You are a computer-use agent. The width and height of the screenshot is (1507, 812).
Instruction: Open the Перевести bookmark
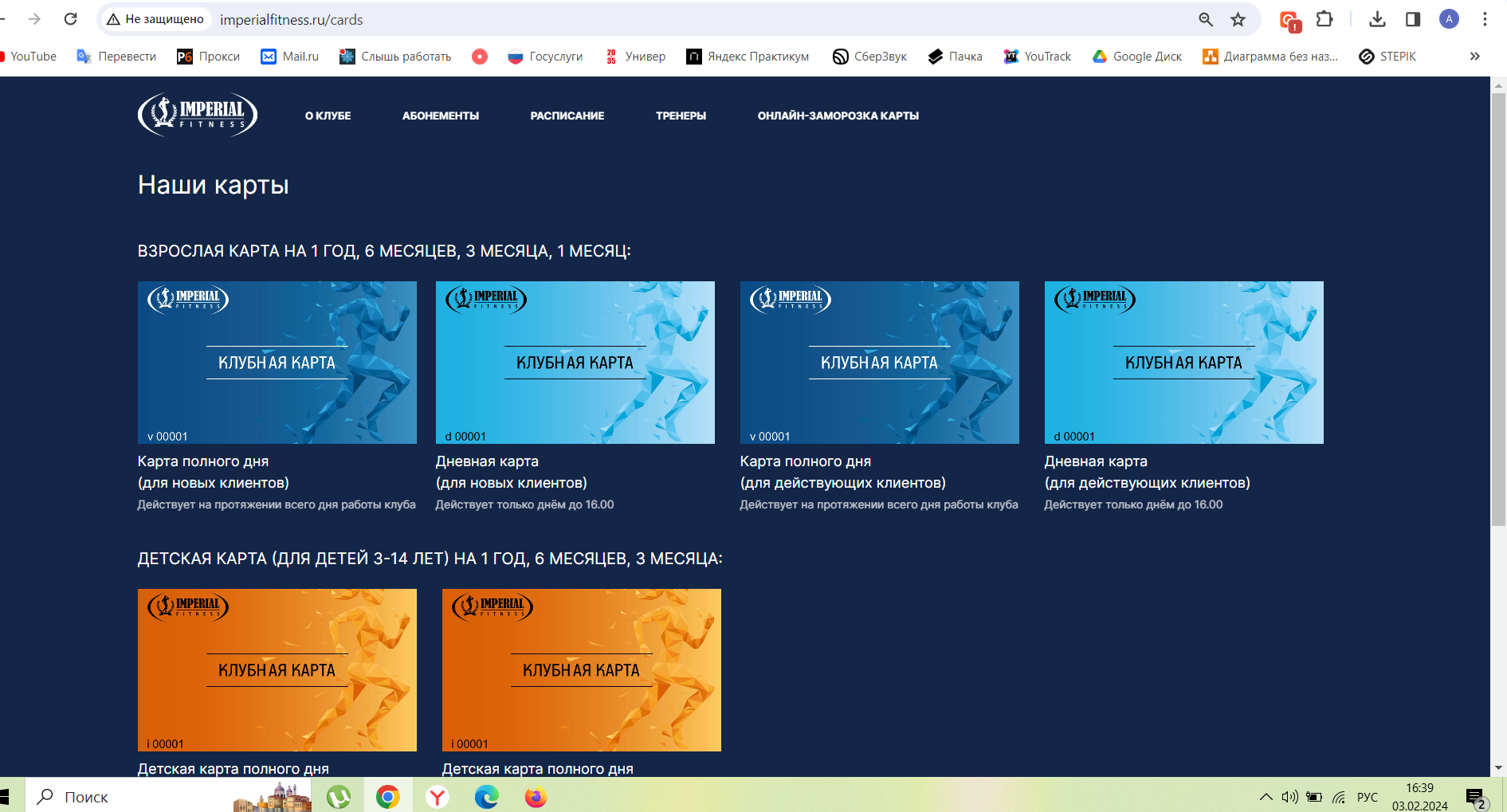pyautogui.click(x=116, y=57)
